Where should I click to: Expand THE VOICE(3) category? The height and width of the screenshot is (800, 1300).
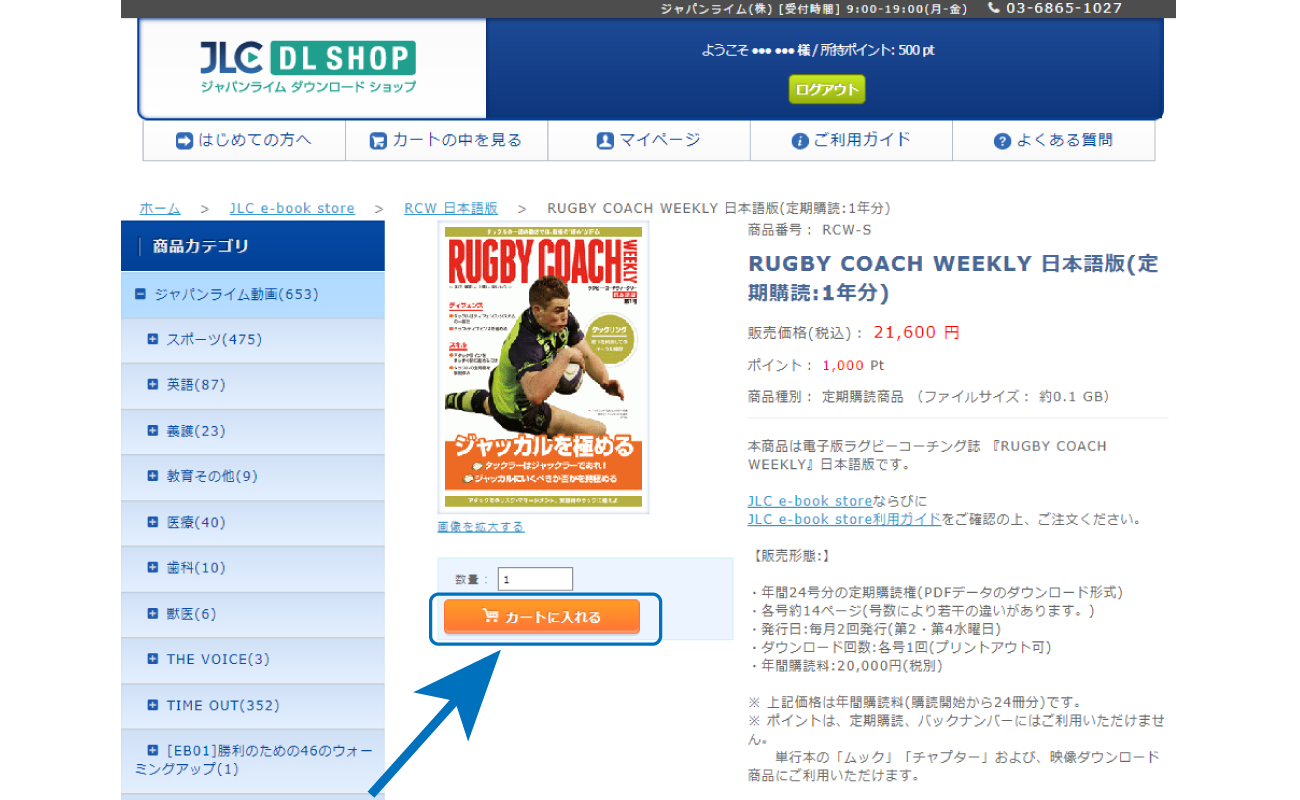click(x=153, y=659)
